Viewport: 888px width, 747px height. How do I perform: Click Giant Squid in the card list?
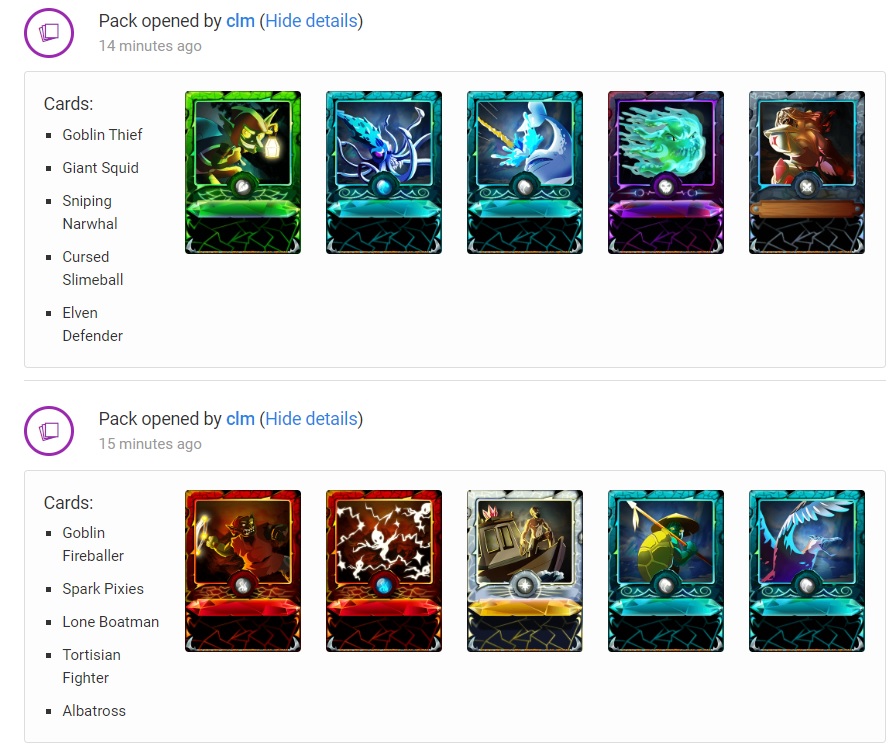100,168
